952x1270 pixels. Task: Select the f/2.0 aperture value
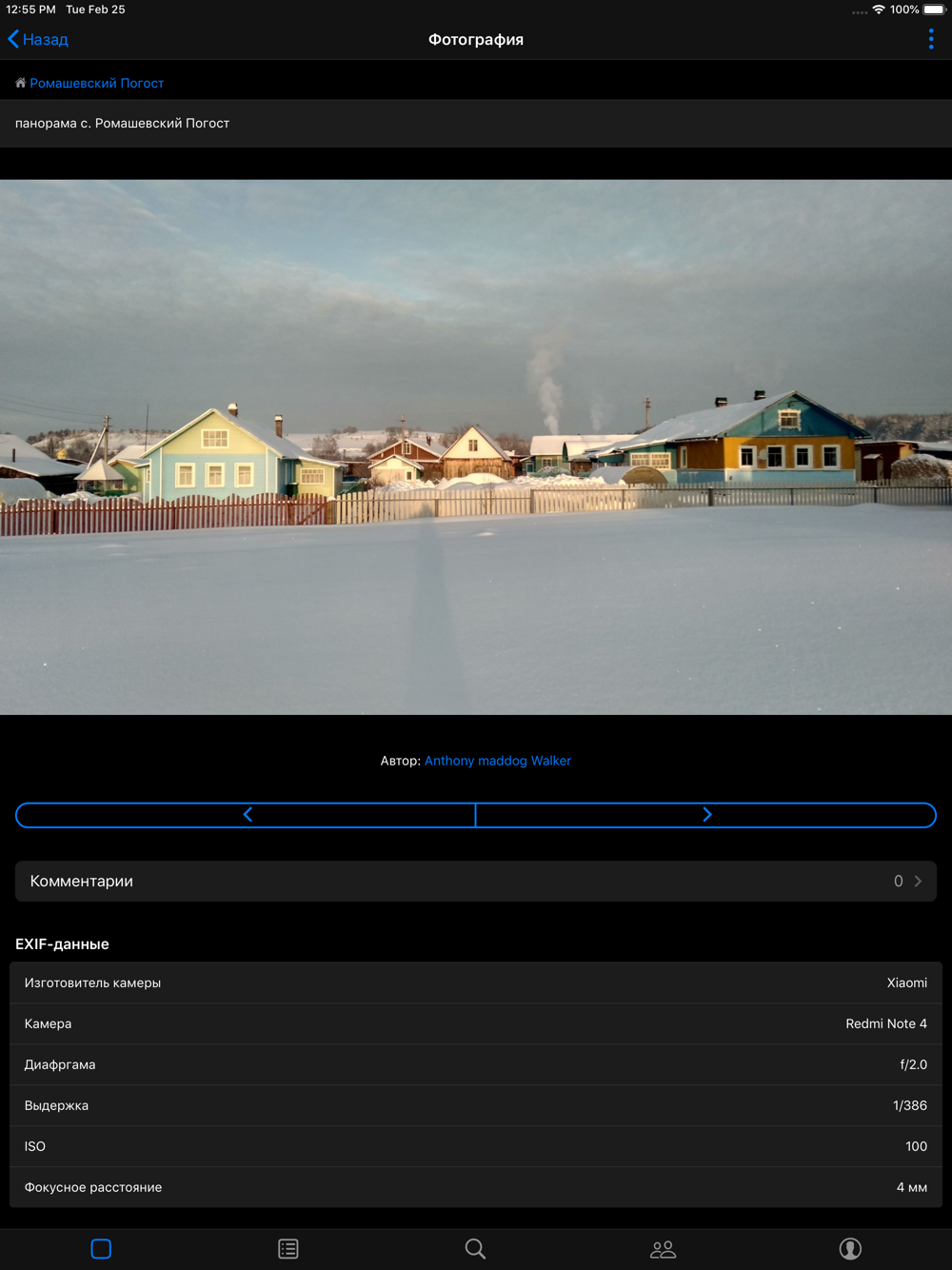(x=914, y=1064)
